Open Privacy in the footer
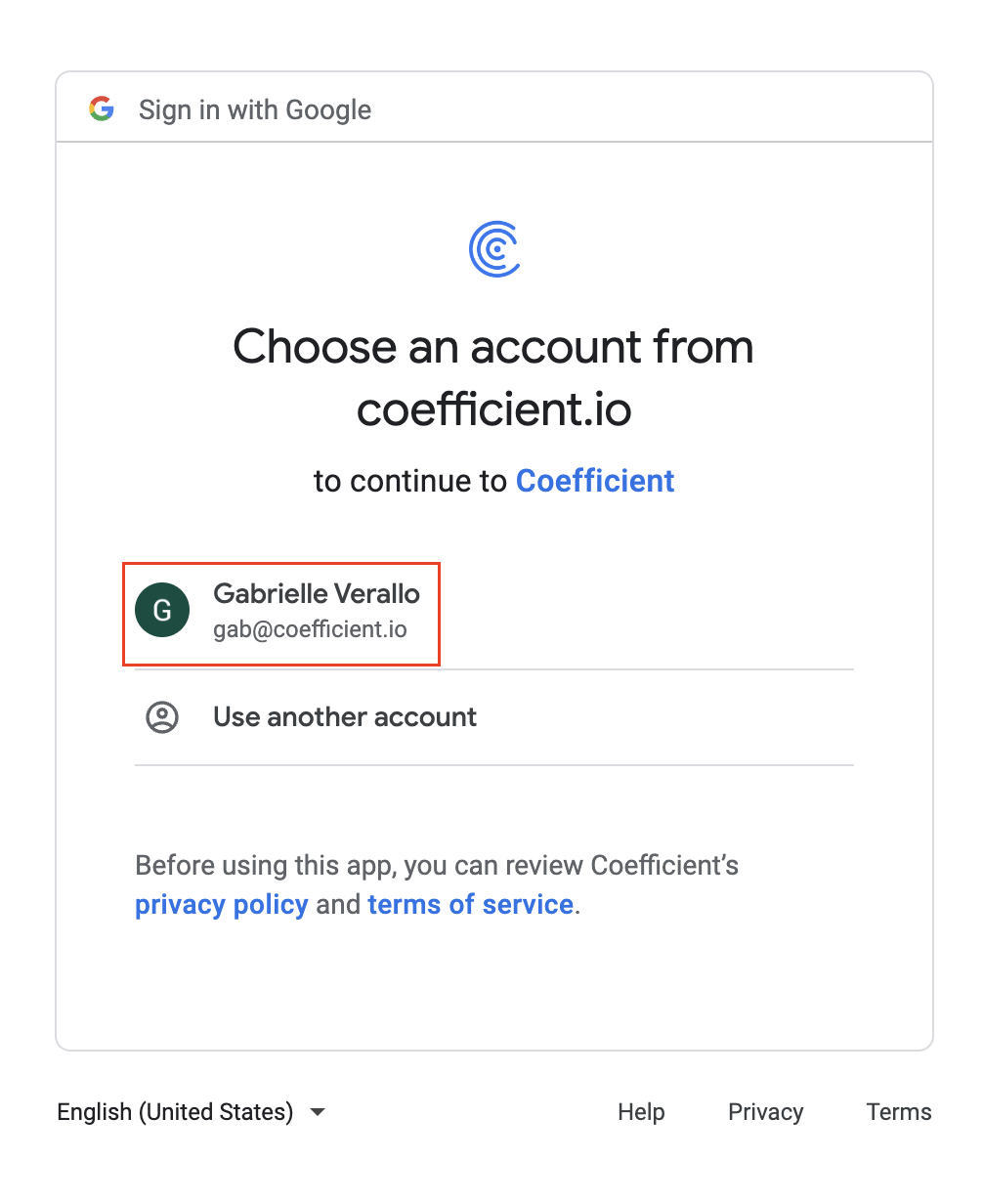Viewport: 983px width, 1204px height. [x=766, y=1112]
